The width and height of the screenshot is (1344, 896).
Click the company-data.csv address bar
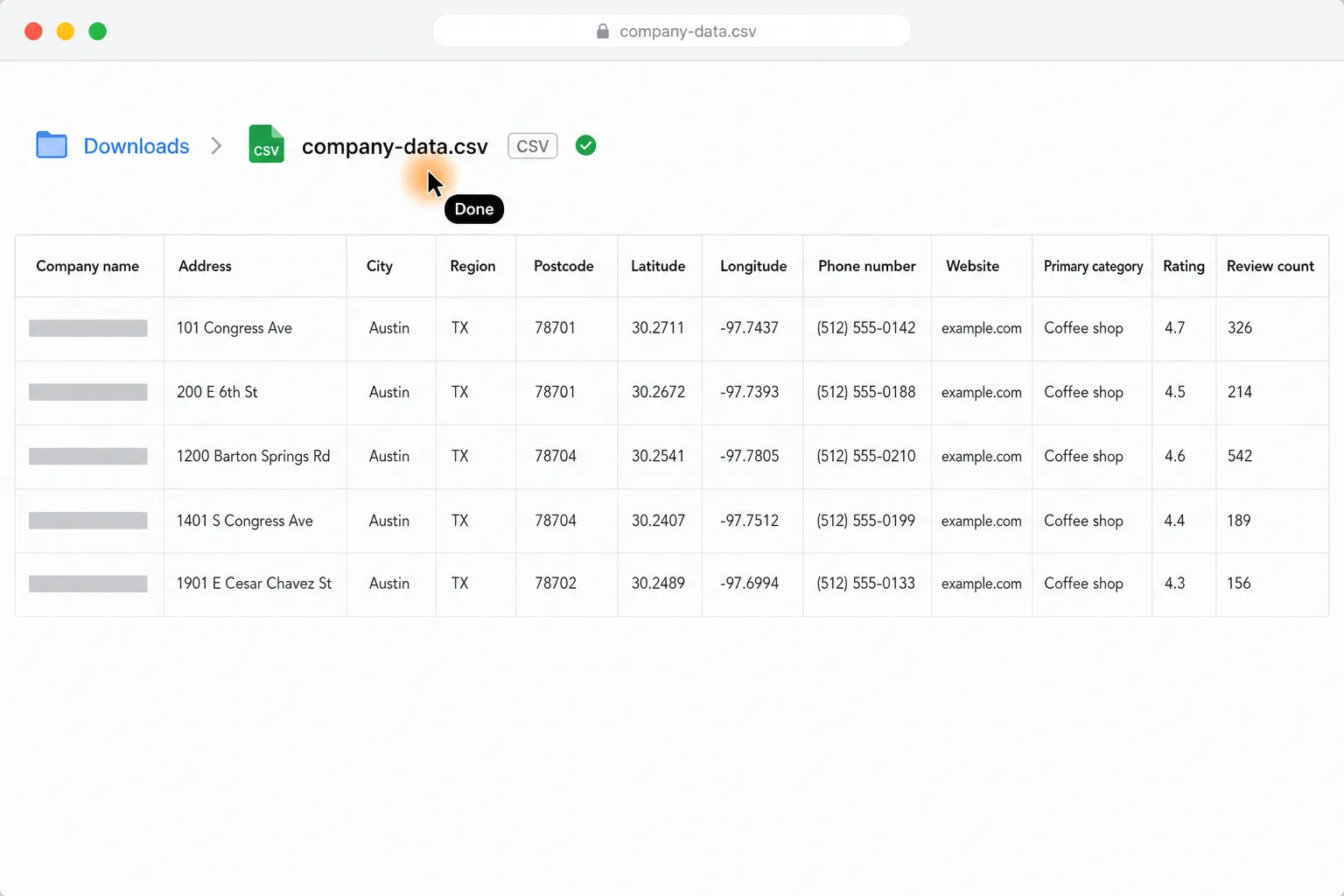tap(671, 31)
